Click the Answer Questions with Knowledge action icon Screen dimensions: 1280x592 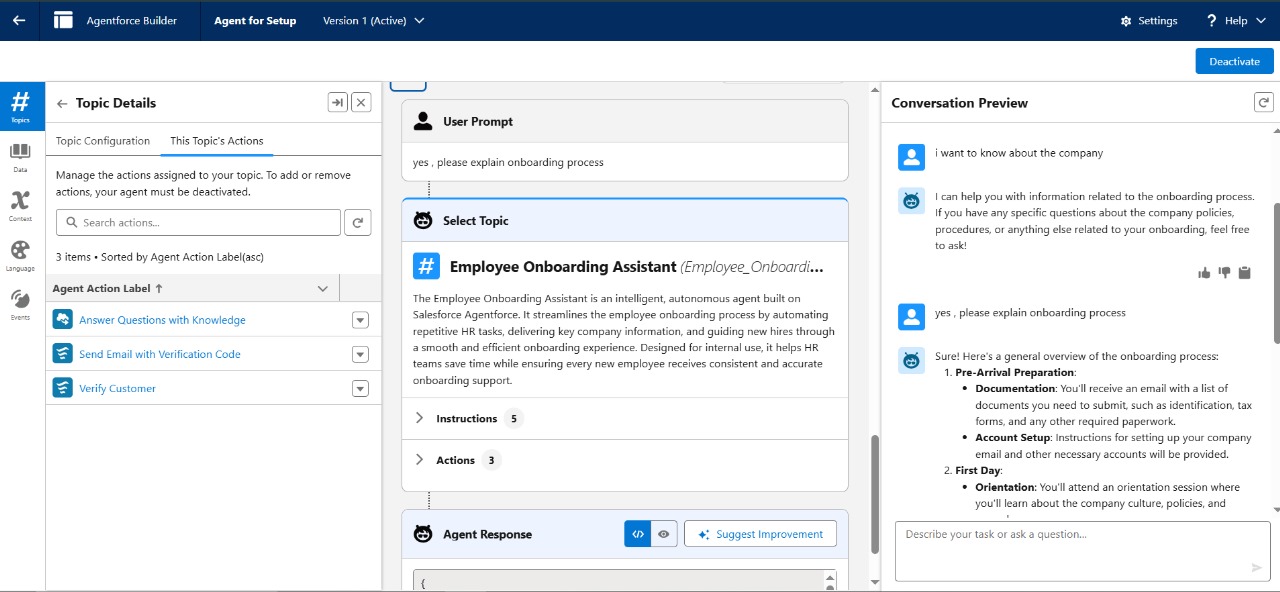pos(63,320)
